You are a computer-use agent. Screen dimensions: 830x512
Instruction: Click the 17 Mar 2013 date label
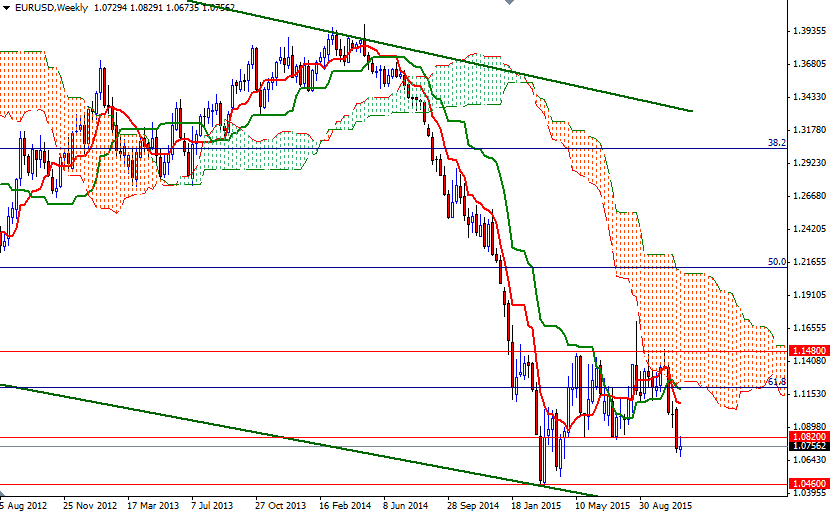[153, 505]
